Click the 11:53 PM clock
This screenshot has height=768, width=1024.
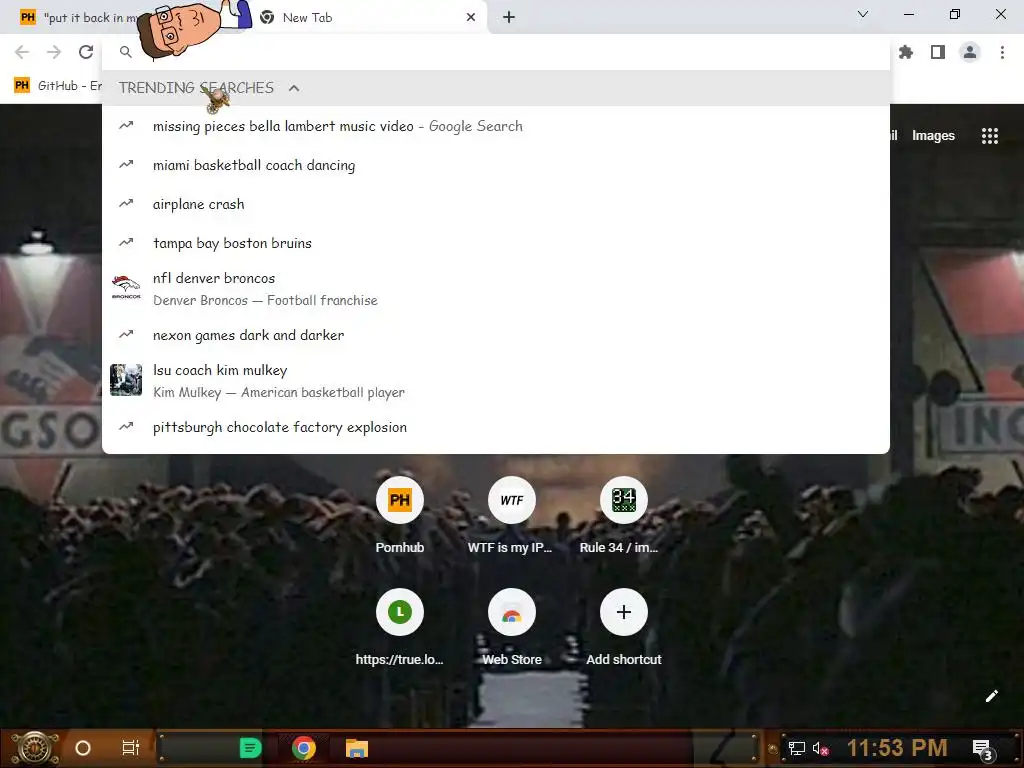click(897, 748)
